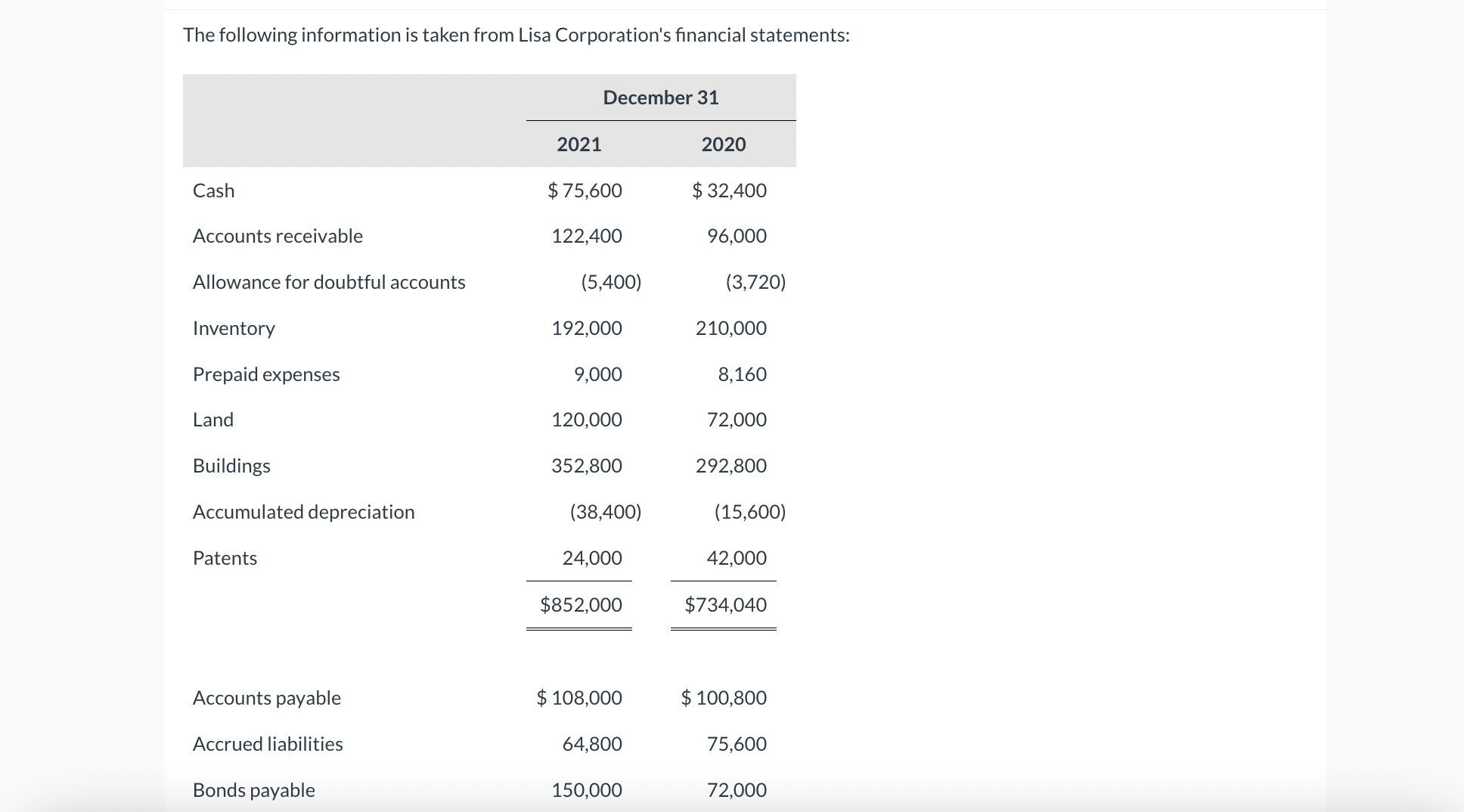Image resolution: width=1464 pixels, height=812 pixels.
Task: Click Accrued liabilities value 75,600
Action: (x=737, y=744)
